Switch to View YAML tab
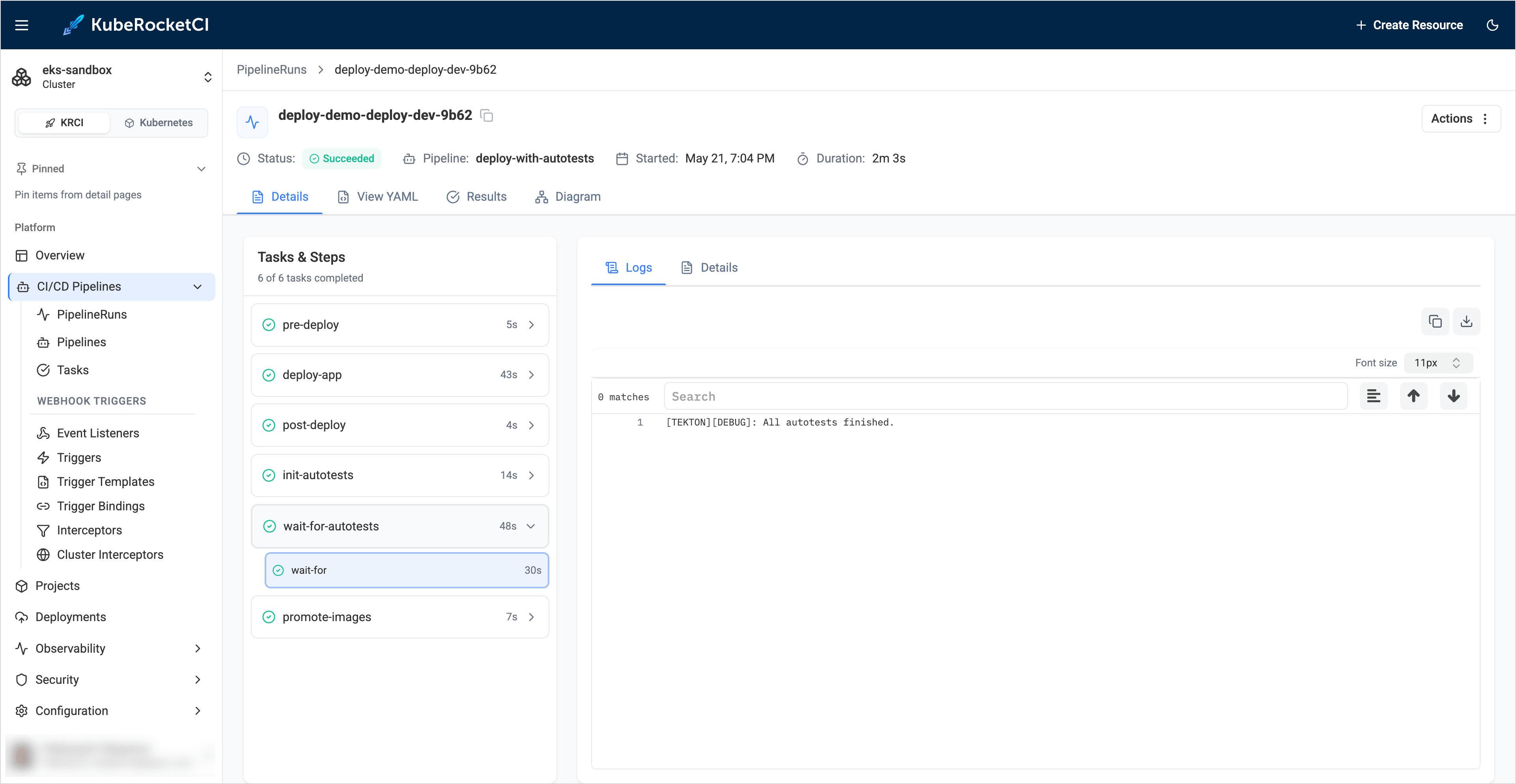The width and height of the screenshot is (1516, 784). pos(377,196)
